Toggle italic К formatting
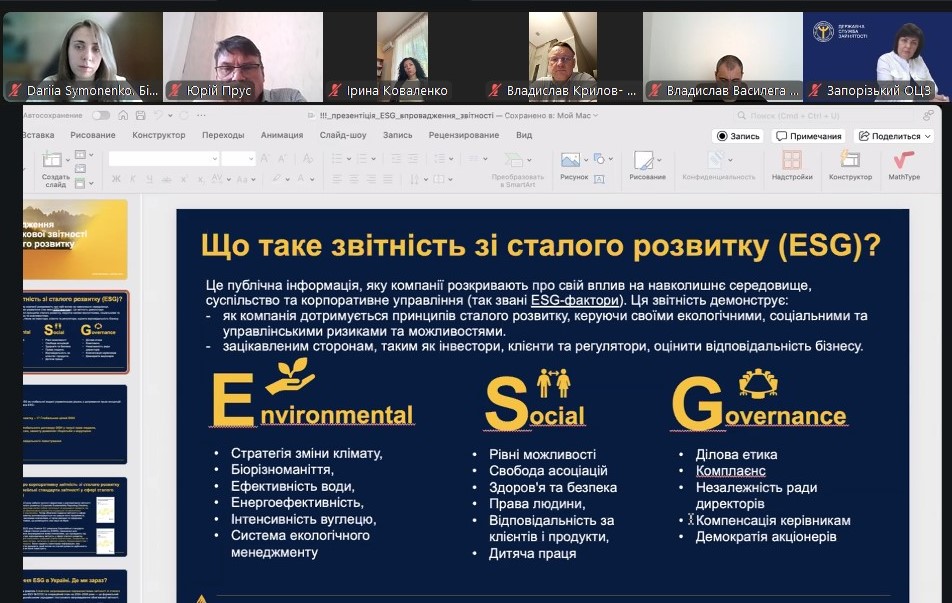Screen dimensions: 952x603 (x=131, y=179)
